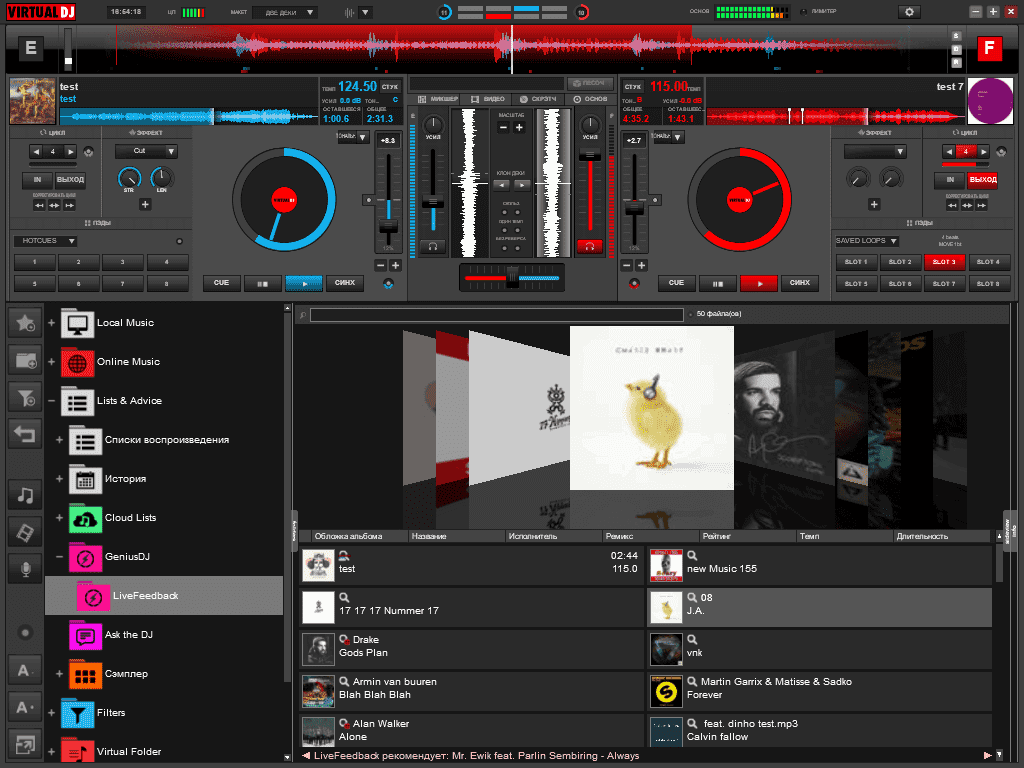The height and width of the screenshot is (768, 1024).
Task: Click the magnifier icon beside Drake Gods Plan
Action: click(x=344, y=639)
